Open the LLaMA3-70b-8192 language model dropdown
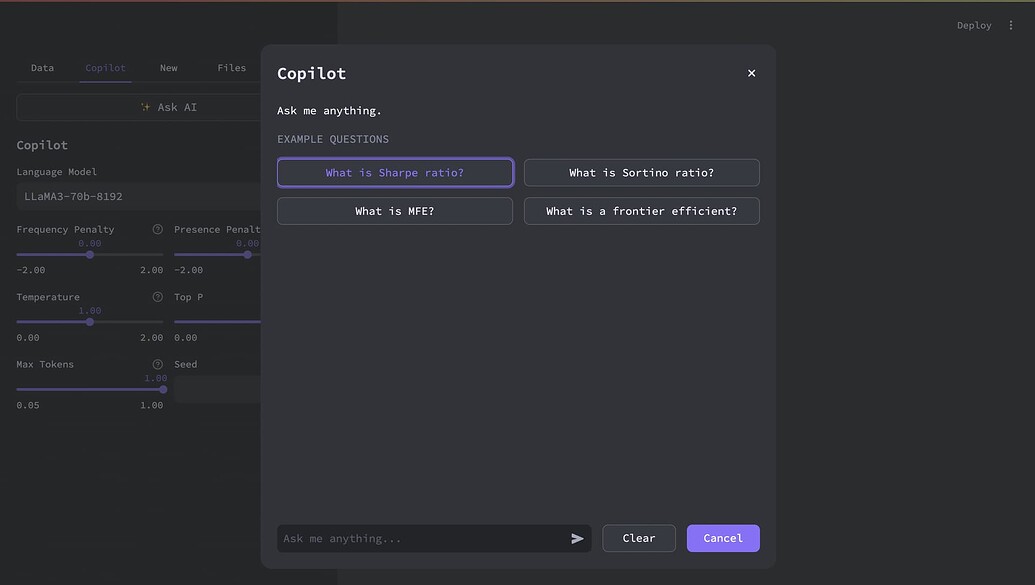This screenshot has height=585, width=1035. 139,197
